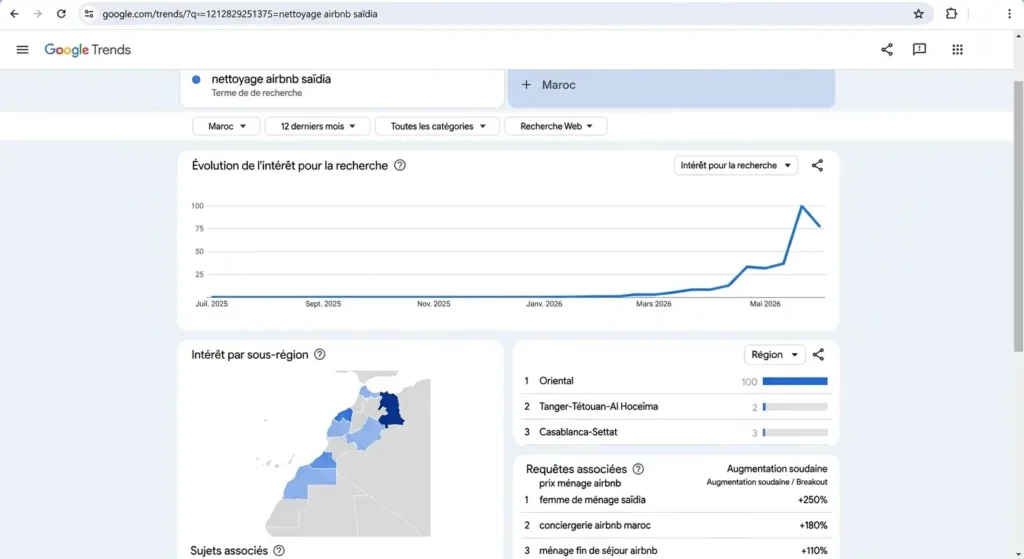The image size is (1024, 559).
Task: Open related query femme de ménage saïdia
Action: (x=592, y=500)
